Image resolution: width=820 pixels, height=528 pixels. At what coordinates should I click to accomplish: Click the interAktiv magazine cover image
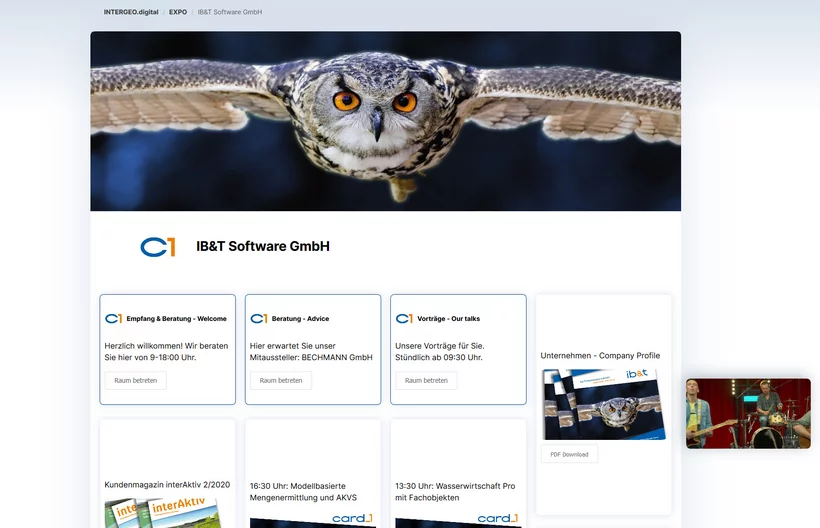coord(164,512)
